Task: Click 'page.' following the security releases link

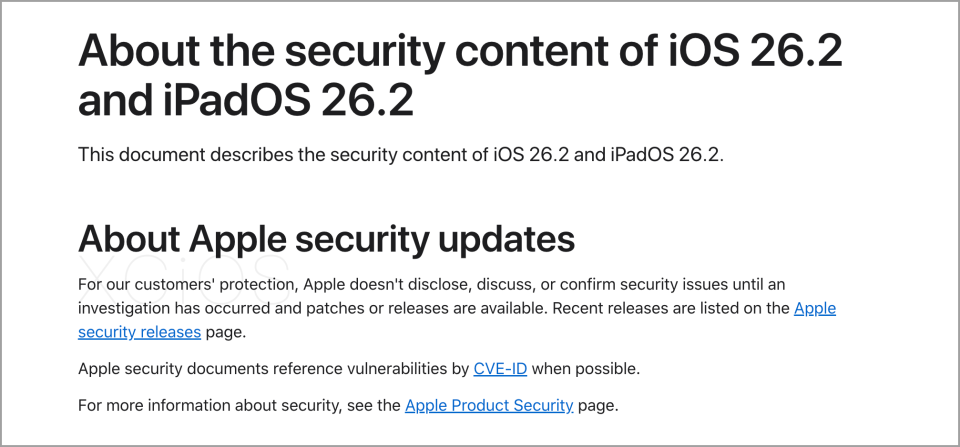Action: pos(226,331)
